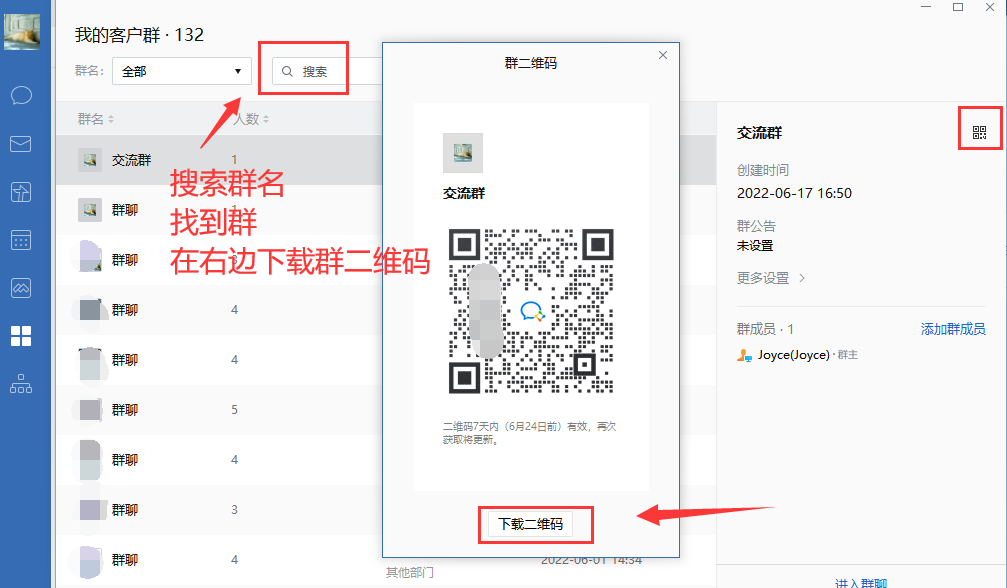Click 进入群聊 link at bottom

861,583
